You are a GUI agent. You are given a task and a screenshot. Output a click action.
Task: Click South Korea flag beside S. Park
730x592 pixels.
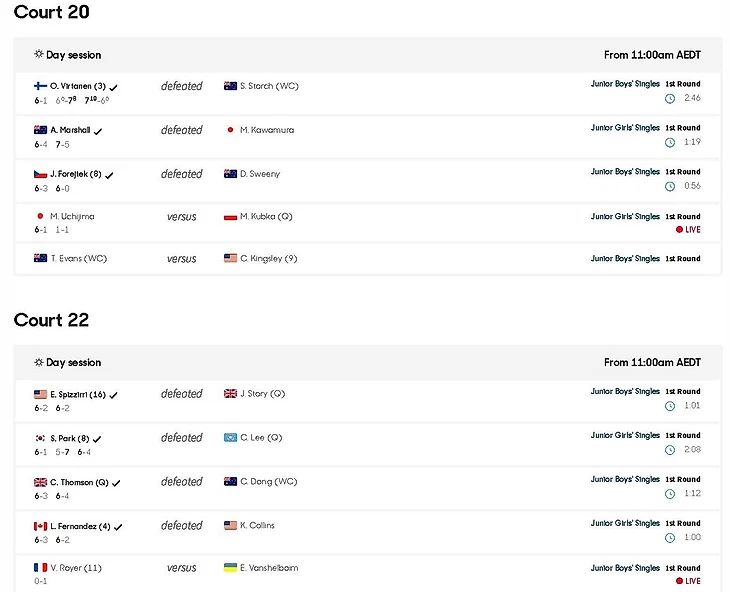tap(40, 438)
